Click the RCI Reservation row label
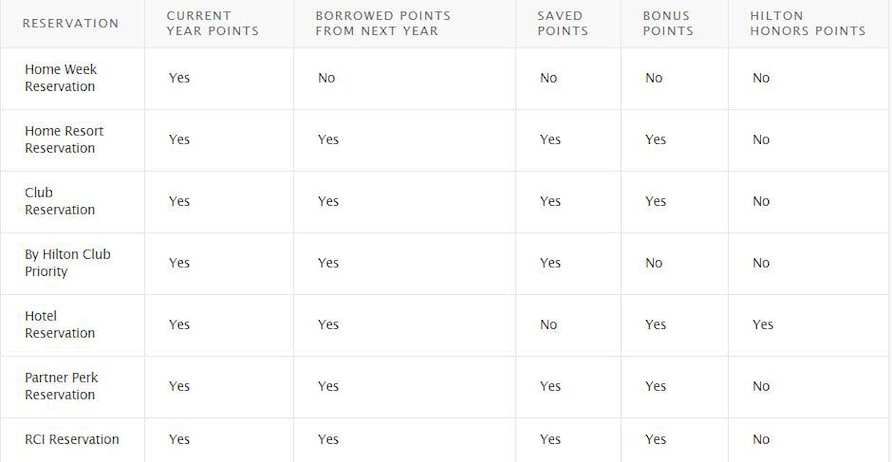Screen dimensions: 892x462 72,439
